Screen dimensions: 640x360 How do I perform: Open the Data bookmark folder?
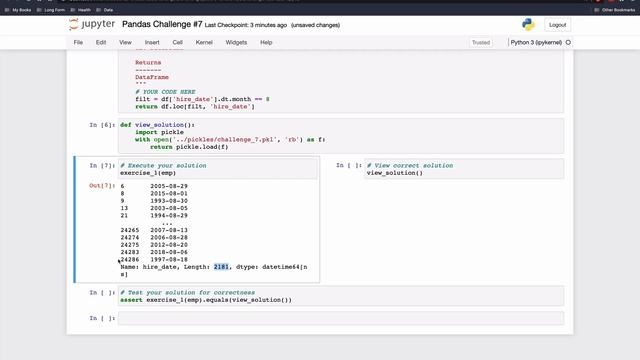point(105,10)
